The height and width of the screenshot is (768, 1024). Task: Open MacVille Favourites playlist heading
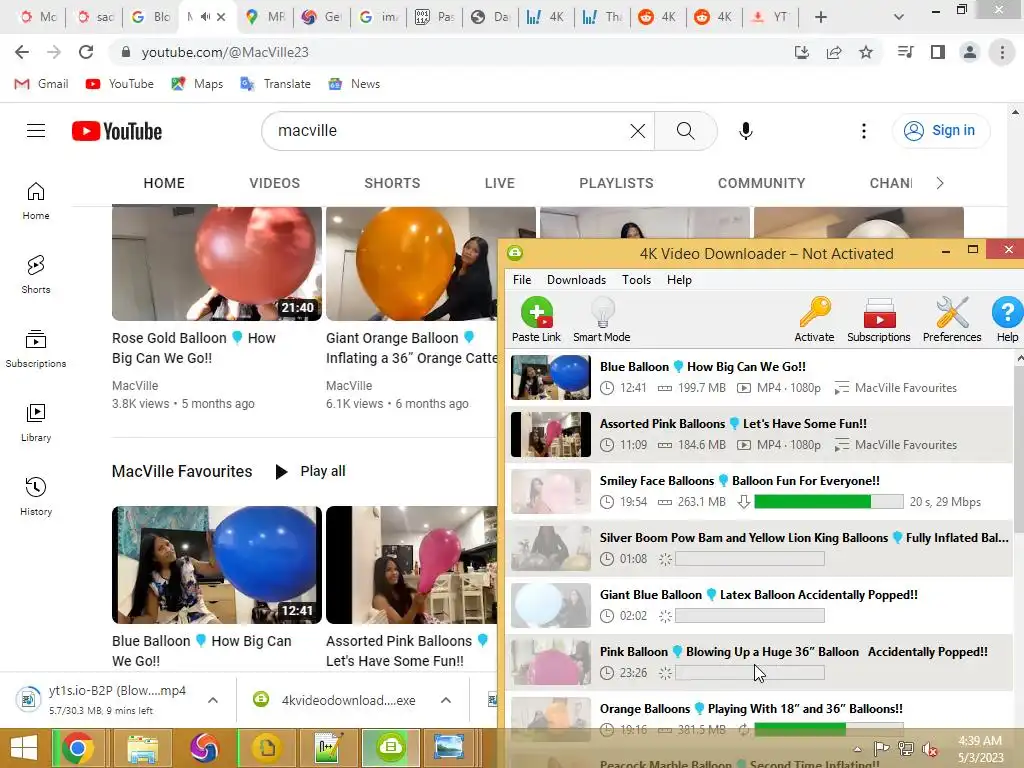tap(182, 472)
